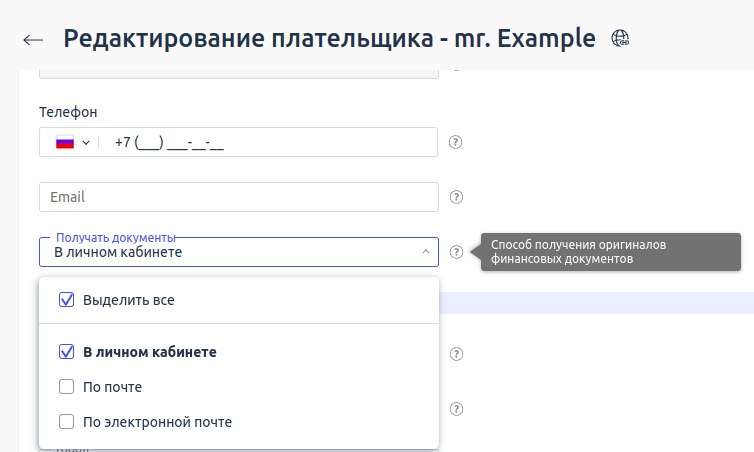The height and width of the screenshot is (452, 754).
Task: Toggle the Выделить все checkbox
Action: [66, 300]
